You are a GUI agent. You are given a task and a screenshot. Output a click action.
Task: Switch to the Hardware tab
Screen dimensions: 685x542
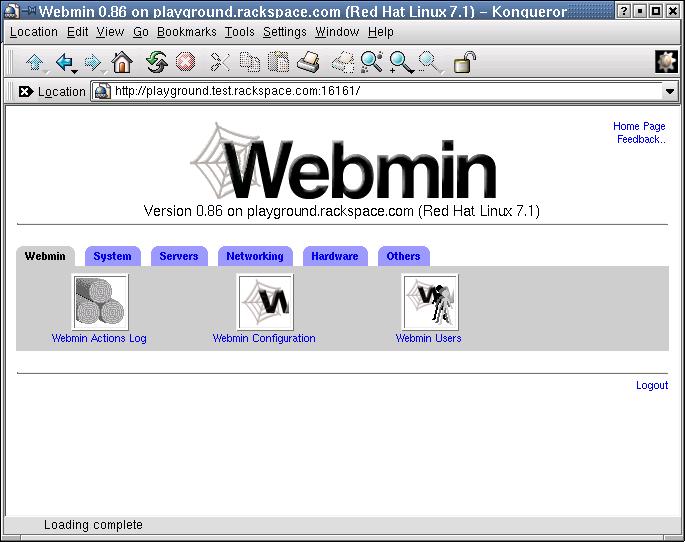(335, 256)
